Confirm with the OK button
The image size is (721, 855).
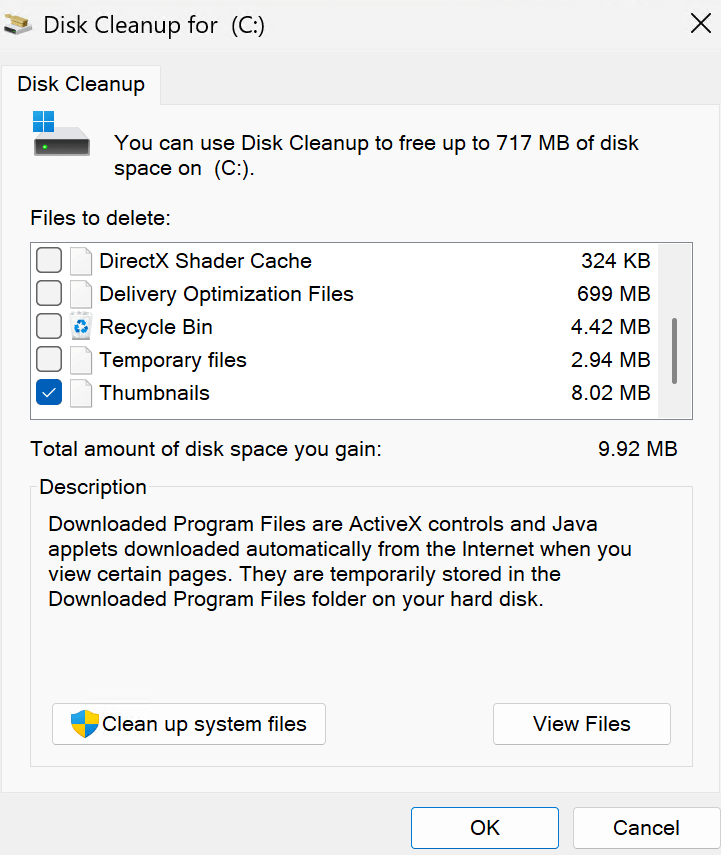point(485,828)
